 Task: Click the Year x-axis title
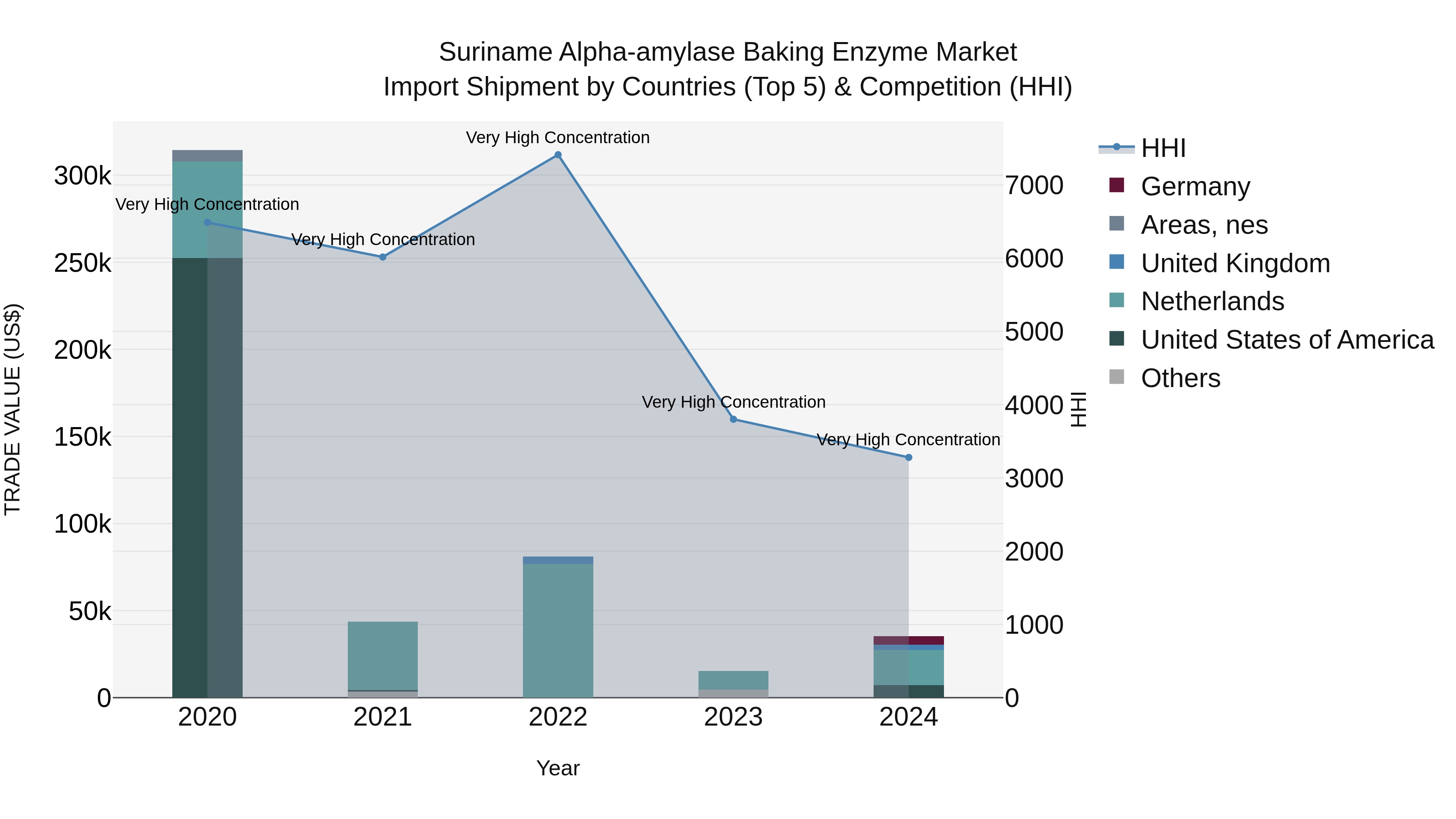tap(558, 768)
